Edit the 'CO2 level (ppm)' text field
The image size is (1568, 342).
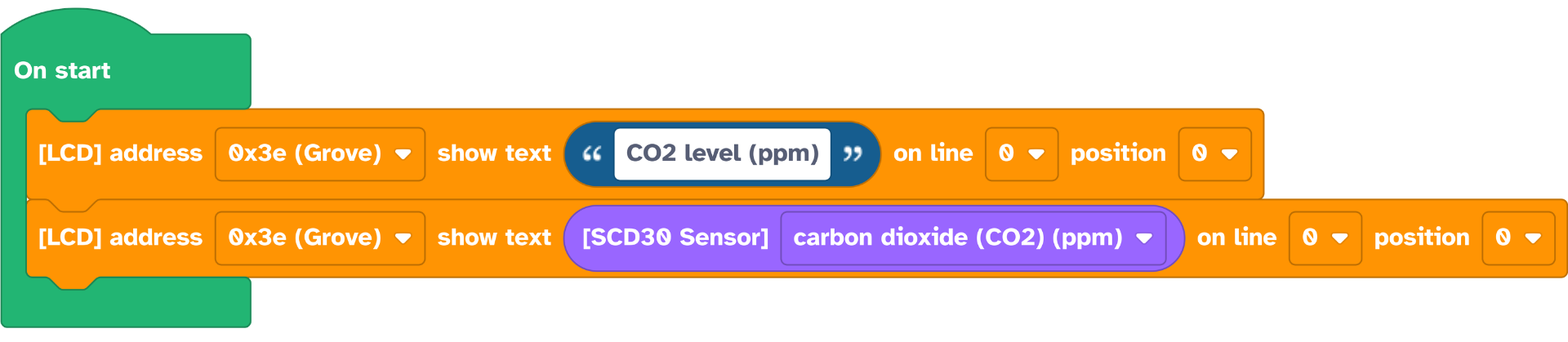click(722, 153)
